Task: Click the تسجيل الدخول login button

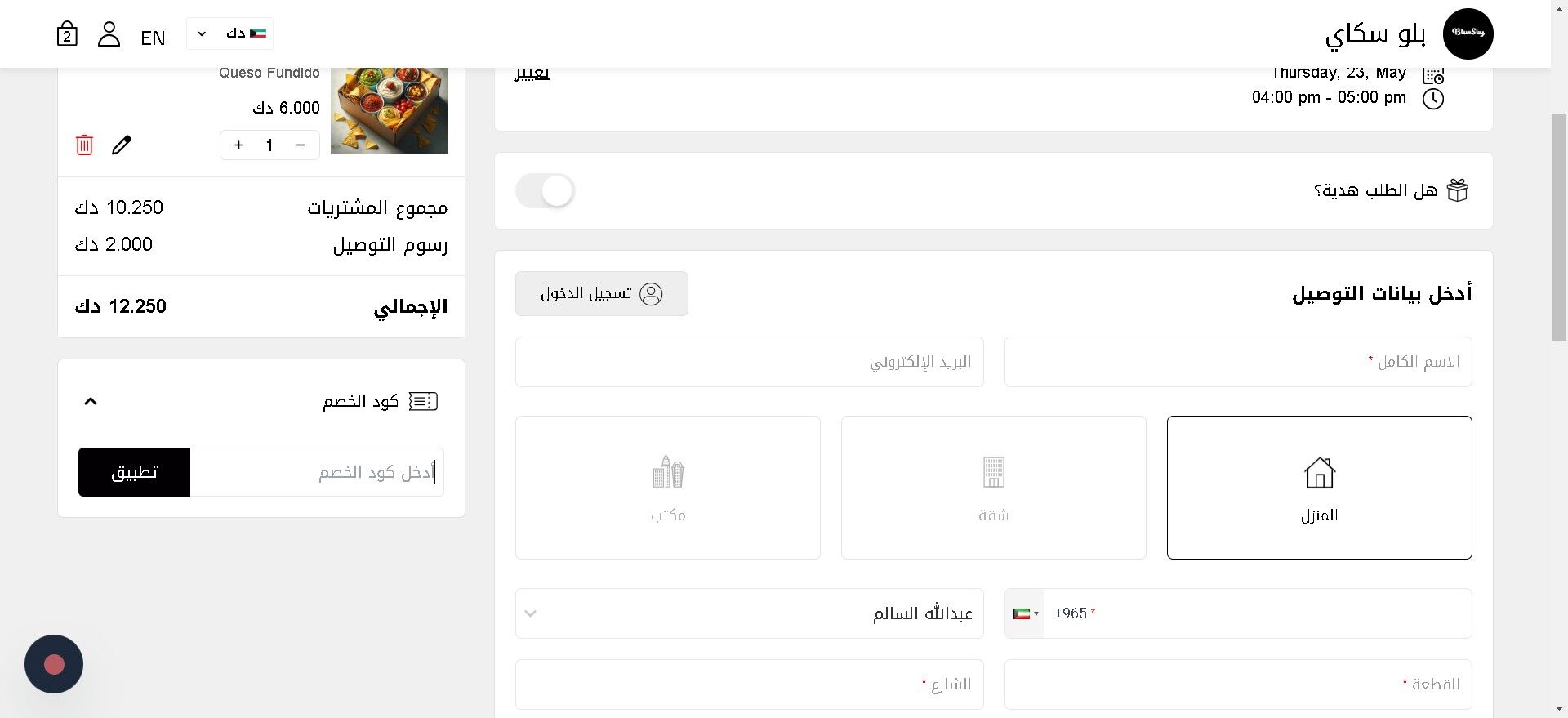Action: pyautogui.click(x=602, y=293)
